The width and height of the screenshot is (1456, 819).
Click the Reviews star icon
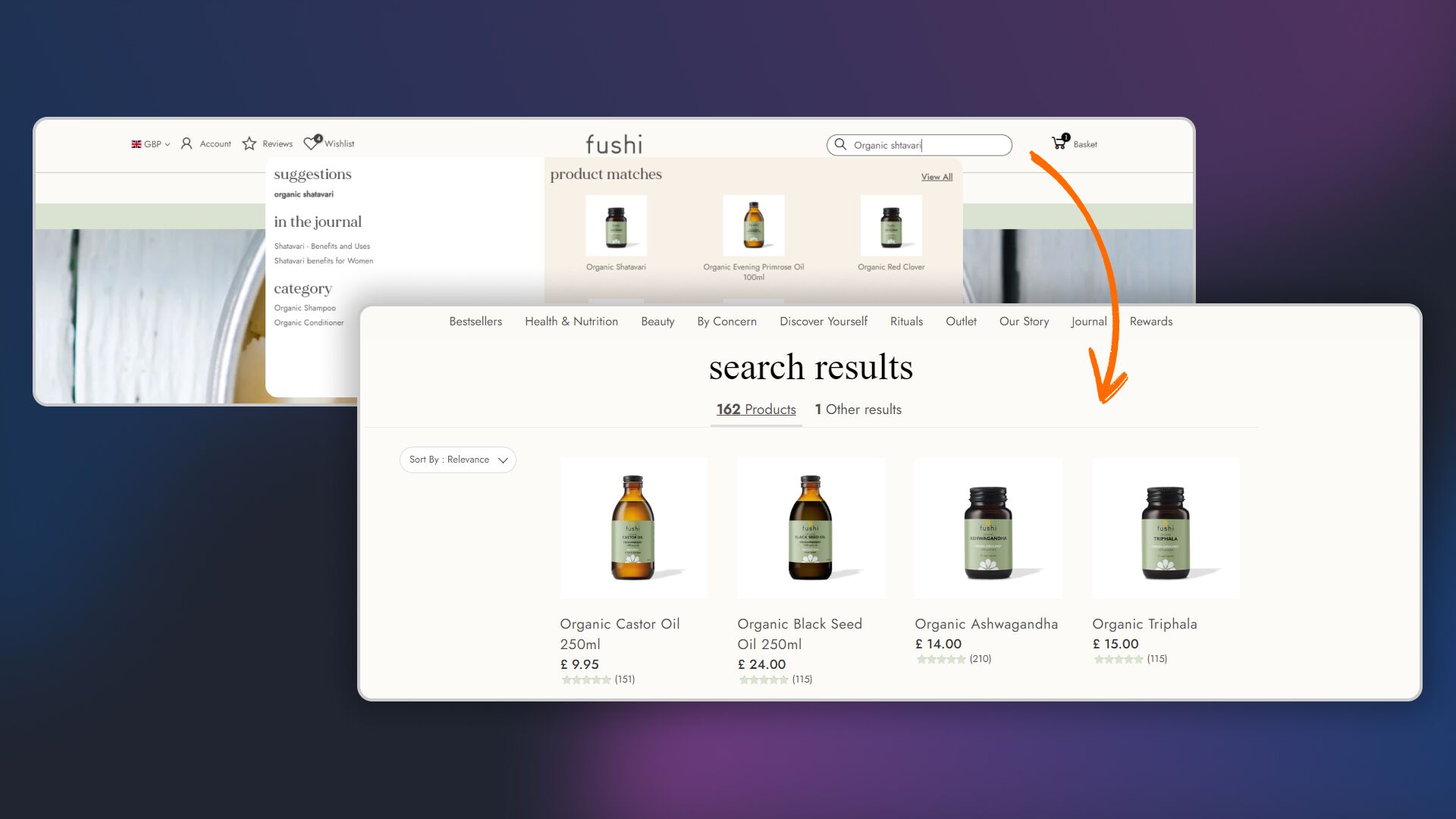[x=250, y=143]
